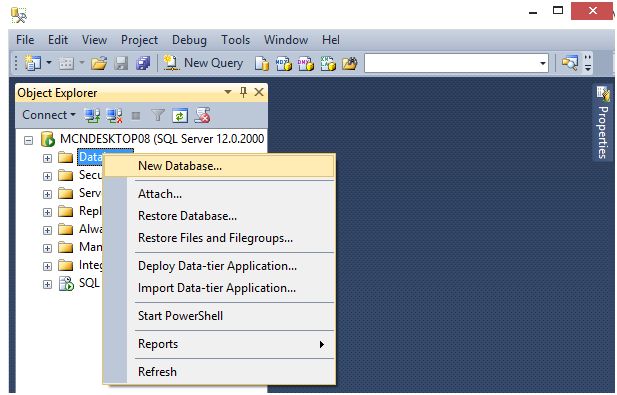Click the Analysis Services XMLA Query icon
The width and height of the screenshot is (617, 395).
tap(328, 63)
